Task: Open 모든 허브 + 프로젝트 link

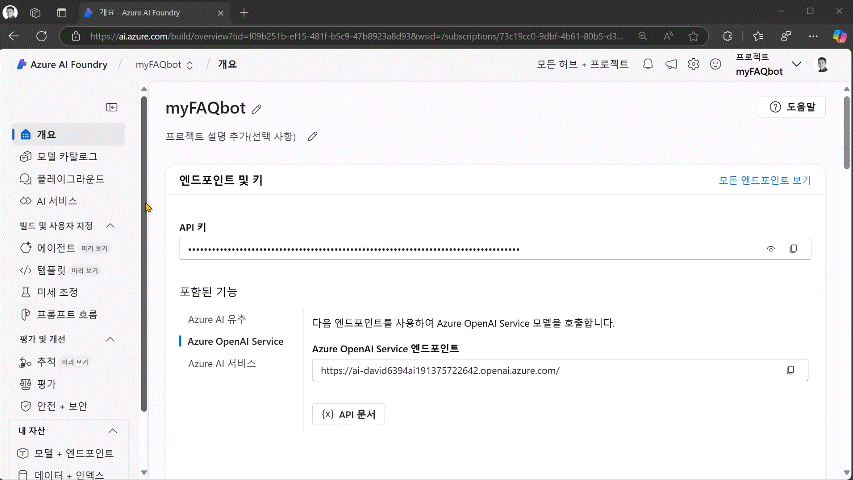Action: (x=582, y=64)
